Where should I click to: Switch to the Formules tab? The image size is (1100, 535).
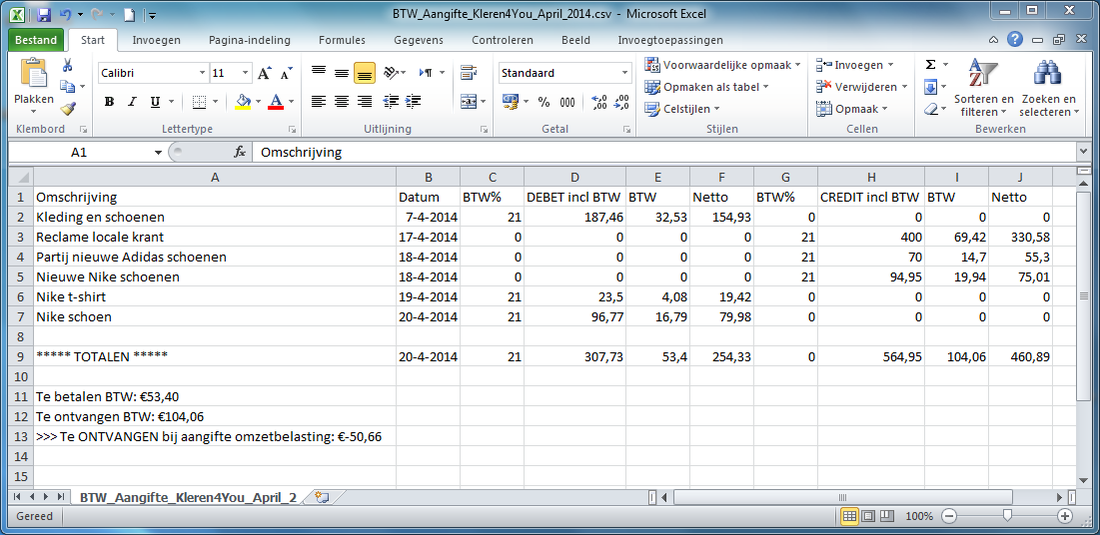(x=342, y=40)
